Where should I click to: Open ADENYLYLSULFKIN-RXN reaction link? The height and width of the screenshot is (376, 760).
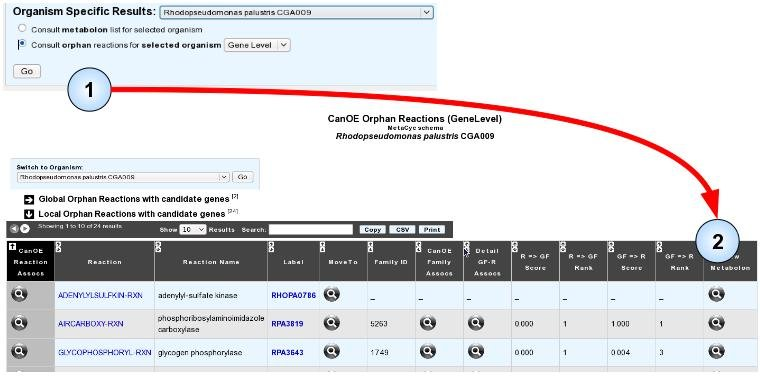[100, 295]
